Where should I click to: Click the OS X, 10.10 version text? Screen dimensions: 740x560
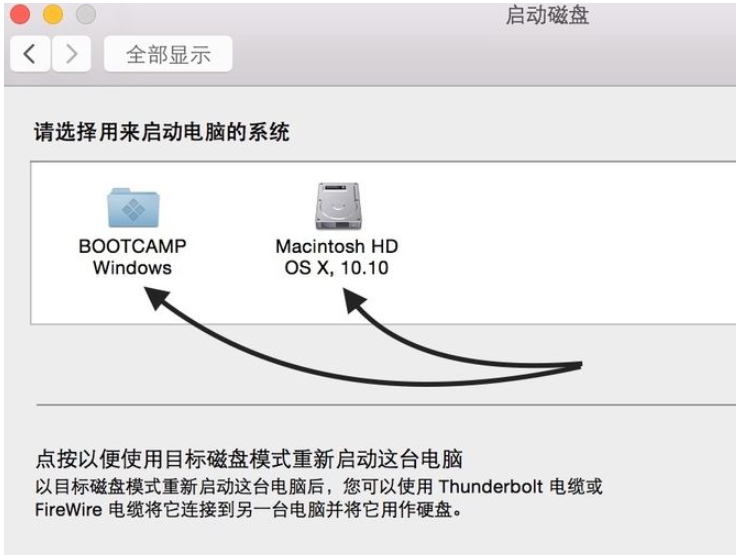point(336,267)
